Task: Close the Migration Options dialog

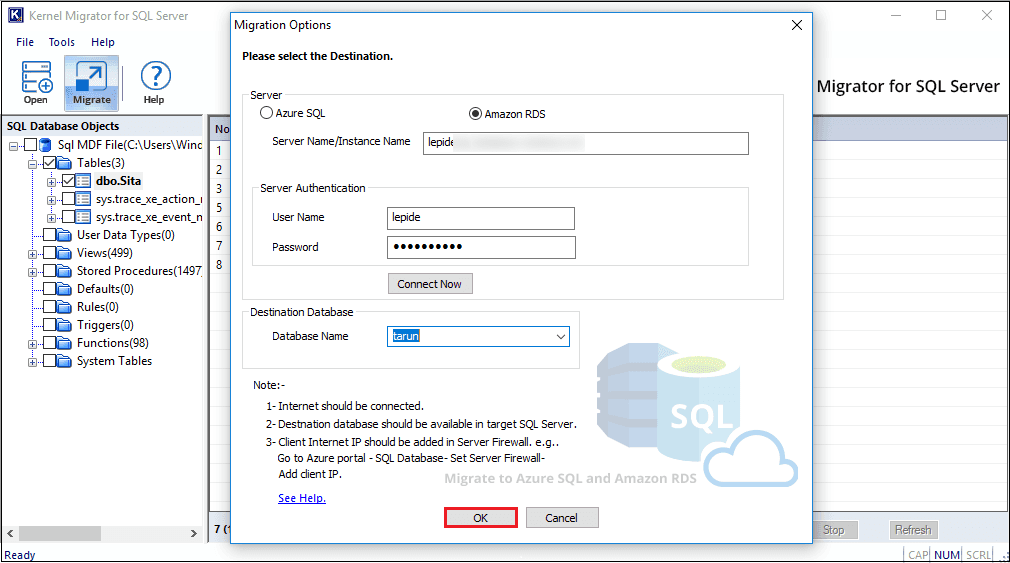Action: (x=797, y=25)
